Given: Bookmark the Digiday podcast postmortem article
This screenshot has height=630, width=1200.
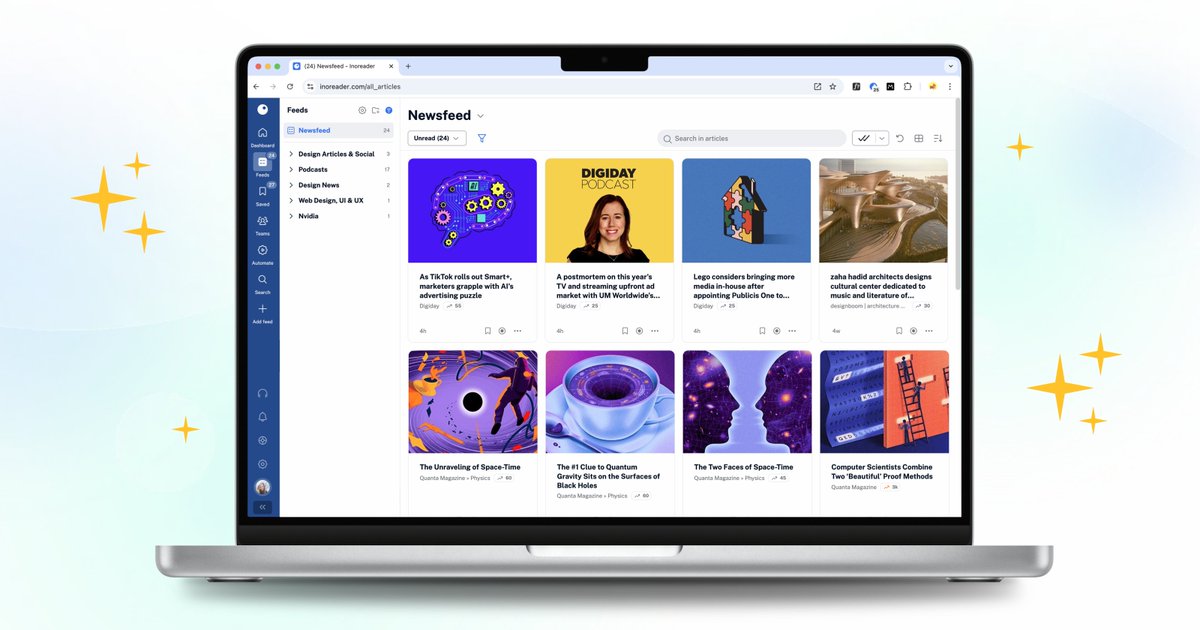Looking at the screenshot, I should (x=624, y=330).
